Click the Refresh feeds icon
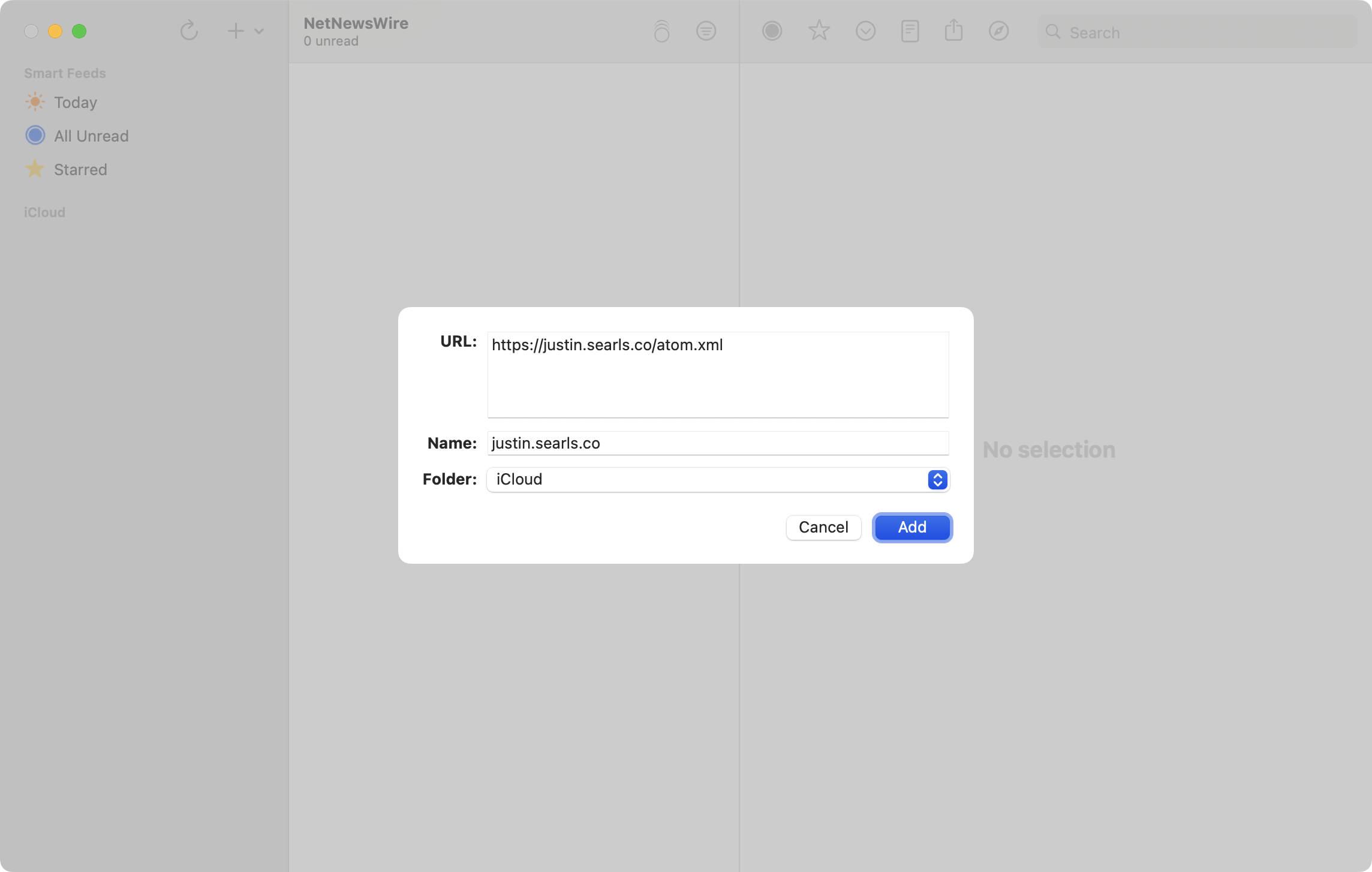 [189, 31]
